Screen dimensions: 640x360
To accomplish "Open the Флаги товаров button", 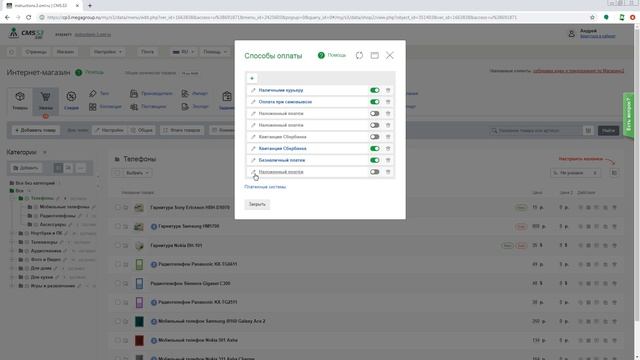I will click(x=182, y=130).
